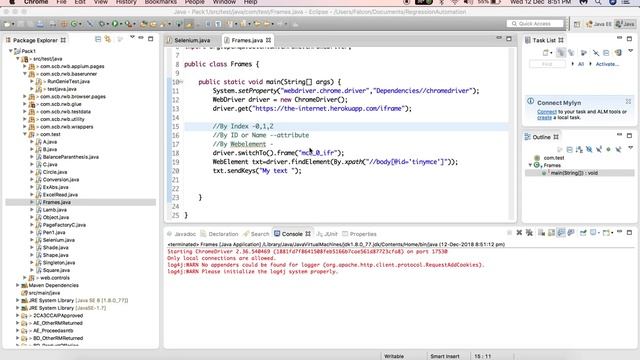Screen dimensions: 640x360
Task: Select BalanceParenthesis.java file
Action: [71, 157]
